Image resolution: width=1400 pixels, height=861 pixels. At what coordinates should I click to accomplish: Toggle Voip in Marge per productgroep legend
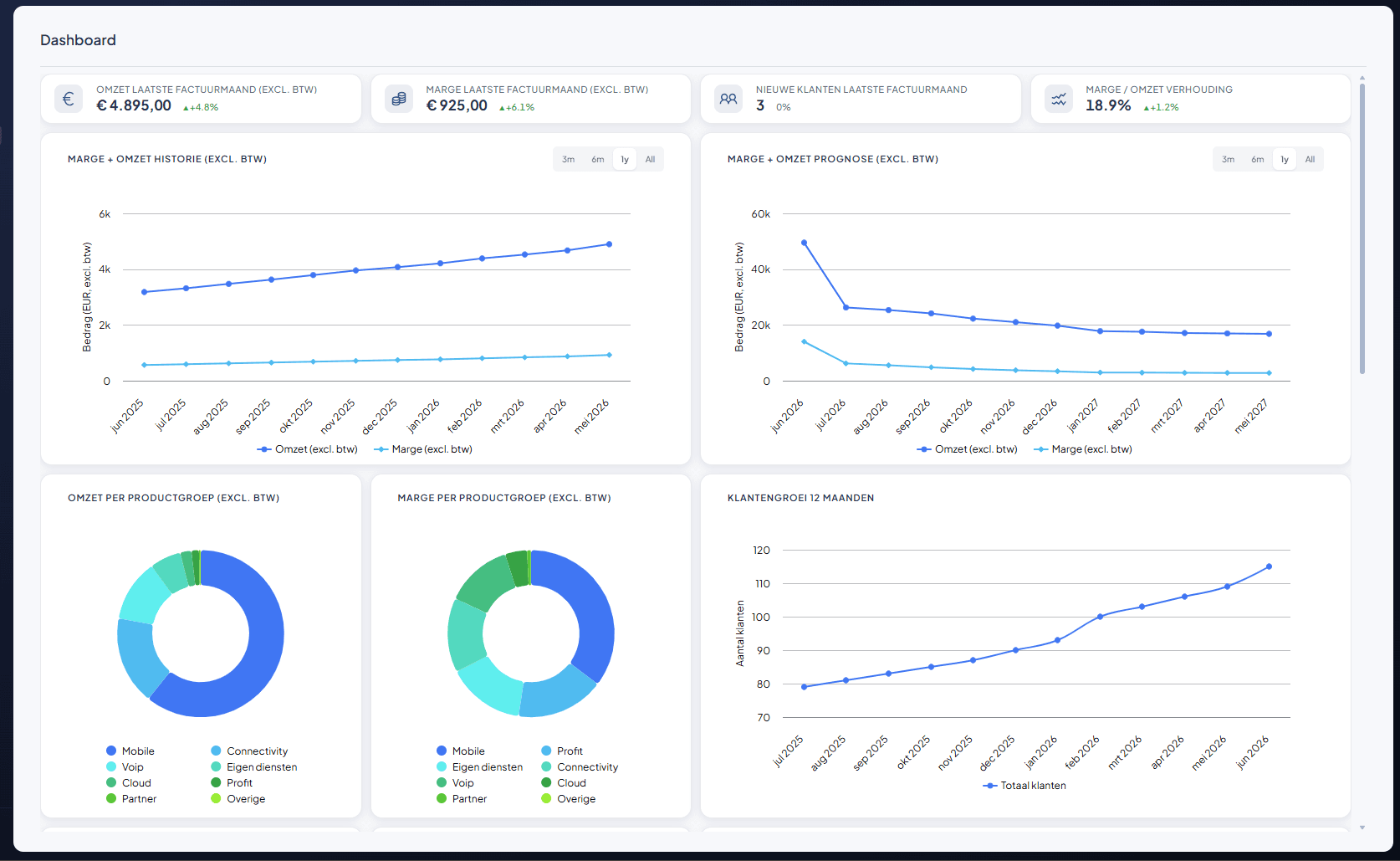pyautogui.click(x=456, y=783)
